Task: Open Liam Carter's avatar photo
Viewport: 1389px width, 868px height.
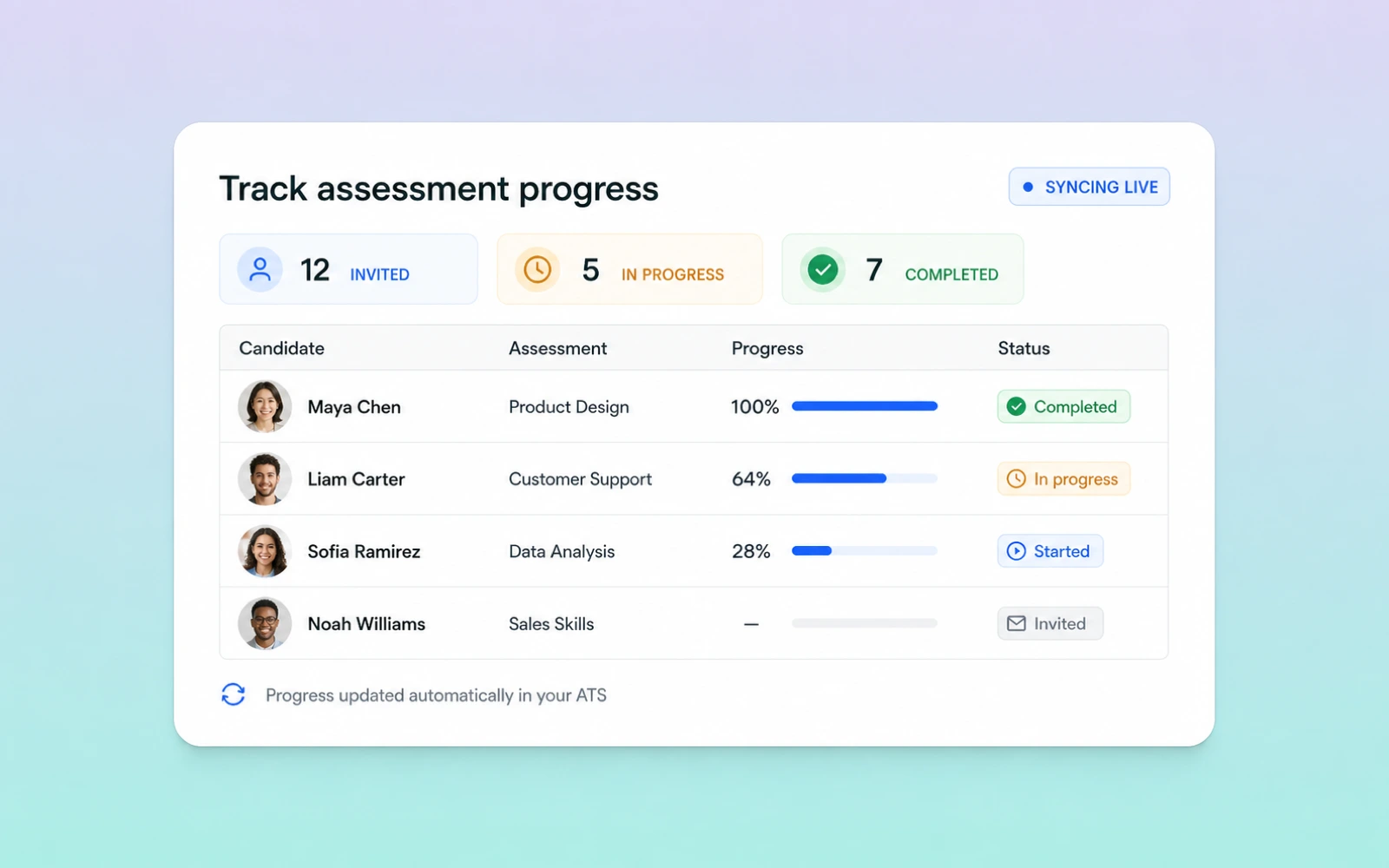Action: point(265,478)
